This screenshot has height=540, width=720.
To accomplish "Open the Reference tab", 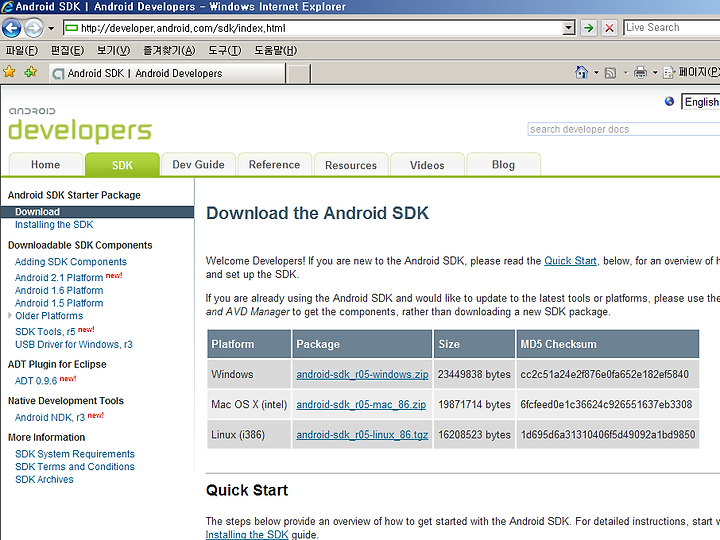I will click(275, 164).
